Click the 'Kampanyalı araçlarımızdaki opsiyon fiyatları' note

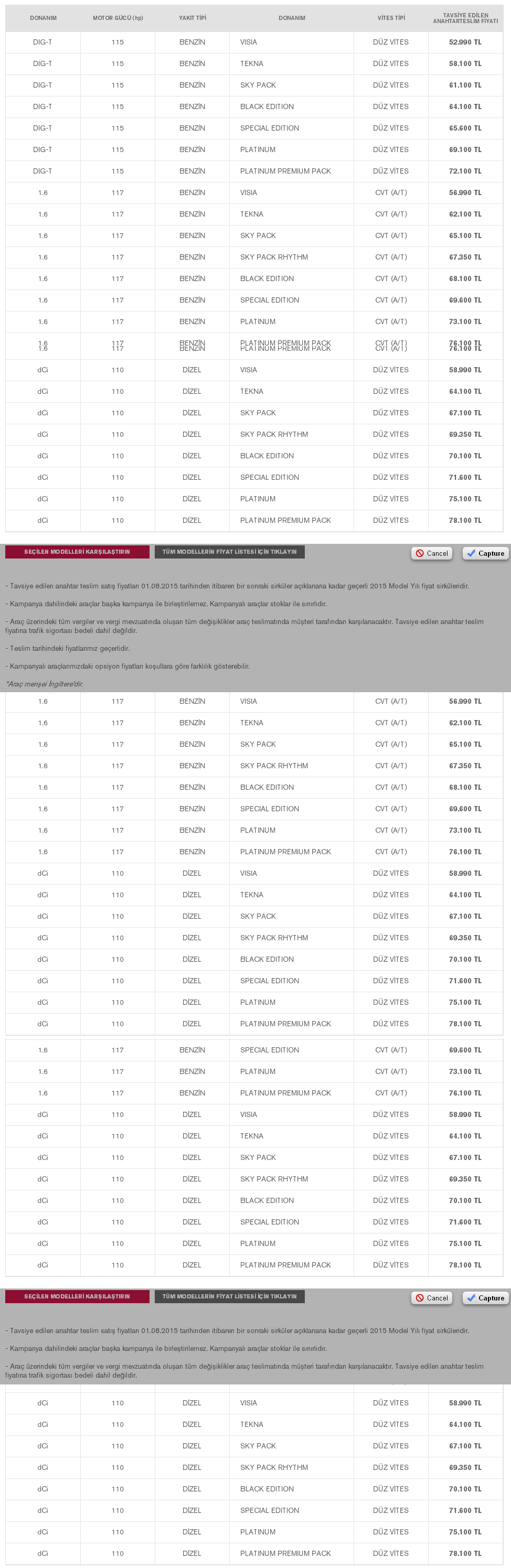tap(127, 666)
